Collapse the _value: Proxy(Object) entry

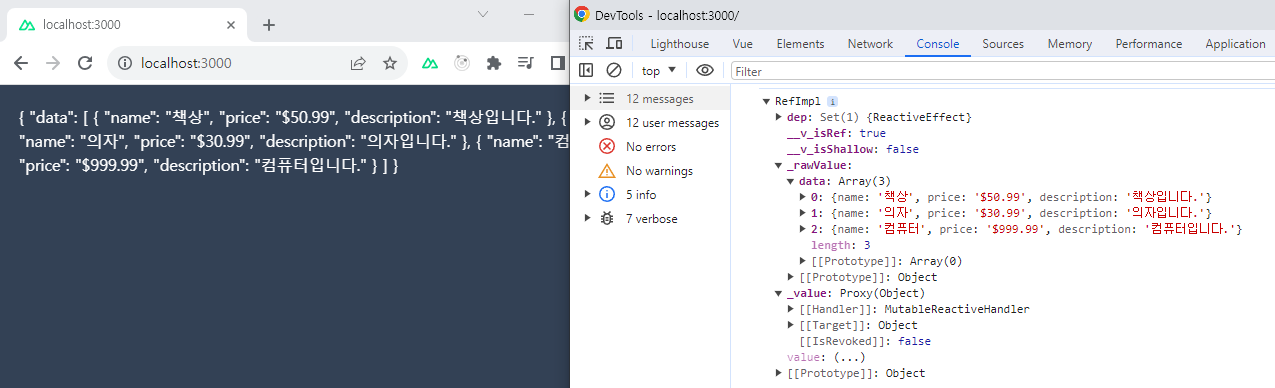tap(779, 293)
